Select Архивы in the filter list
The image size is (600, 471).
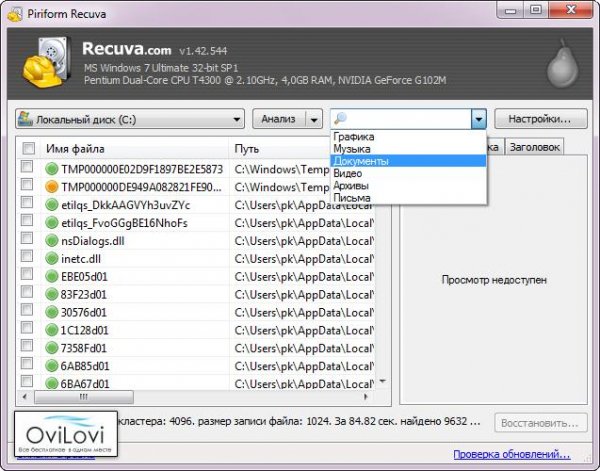[408, 186]
